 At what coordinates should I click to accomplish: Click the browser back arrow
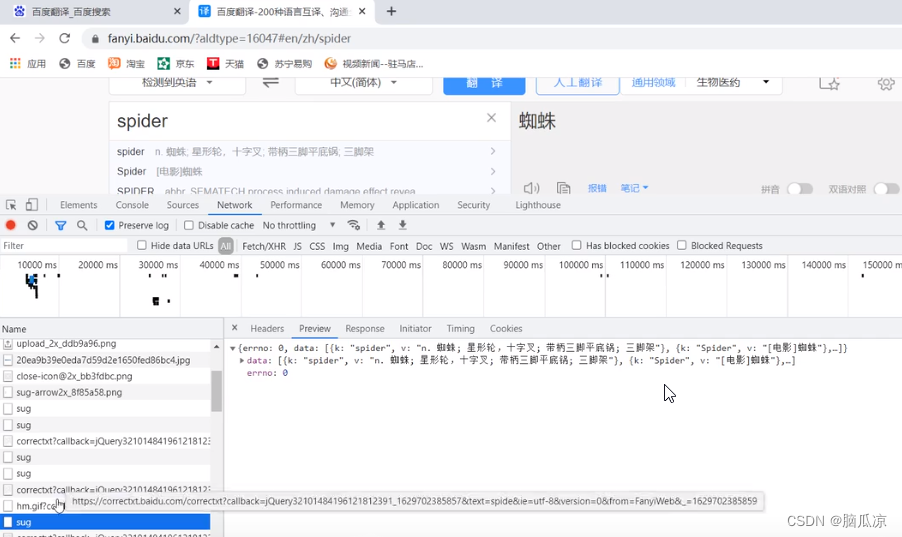click(x=15, y=38)
